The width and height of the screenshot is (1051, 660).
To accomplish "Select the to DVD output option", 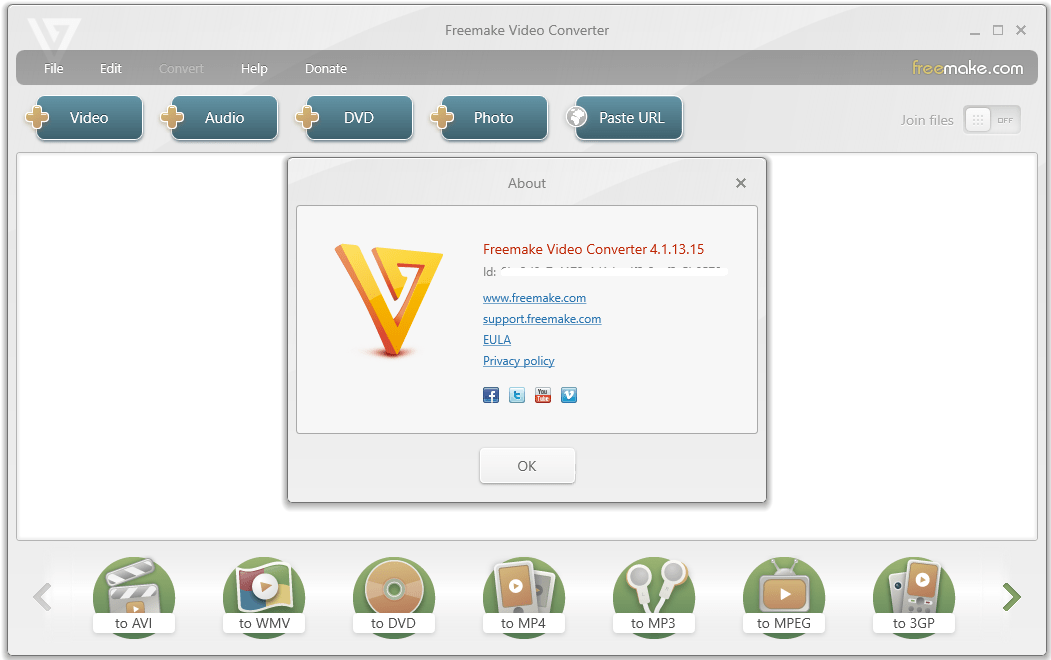I will [393, 596].
